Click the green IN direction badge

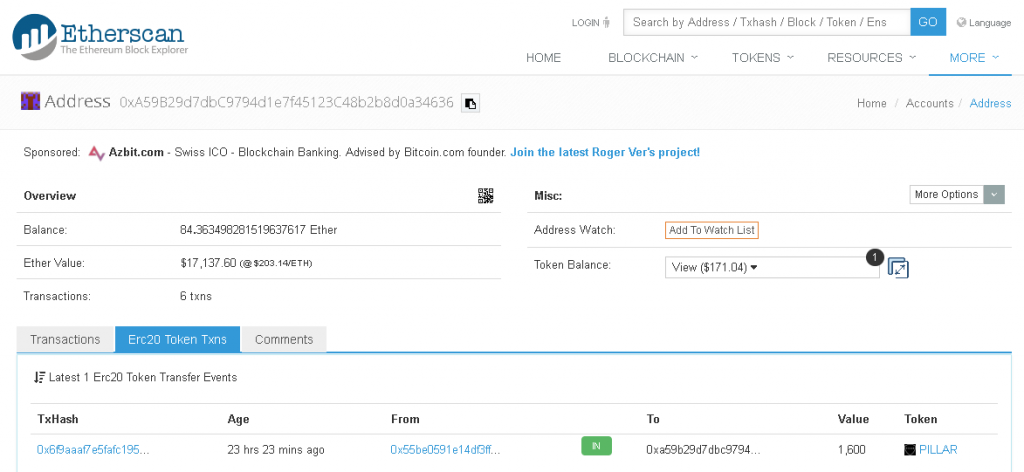596,446
